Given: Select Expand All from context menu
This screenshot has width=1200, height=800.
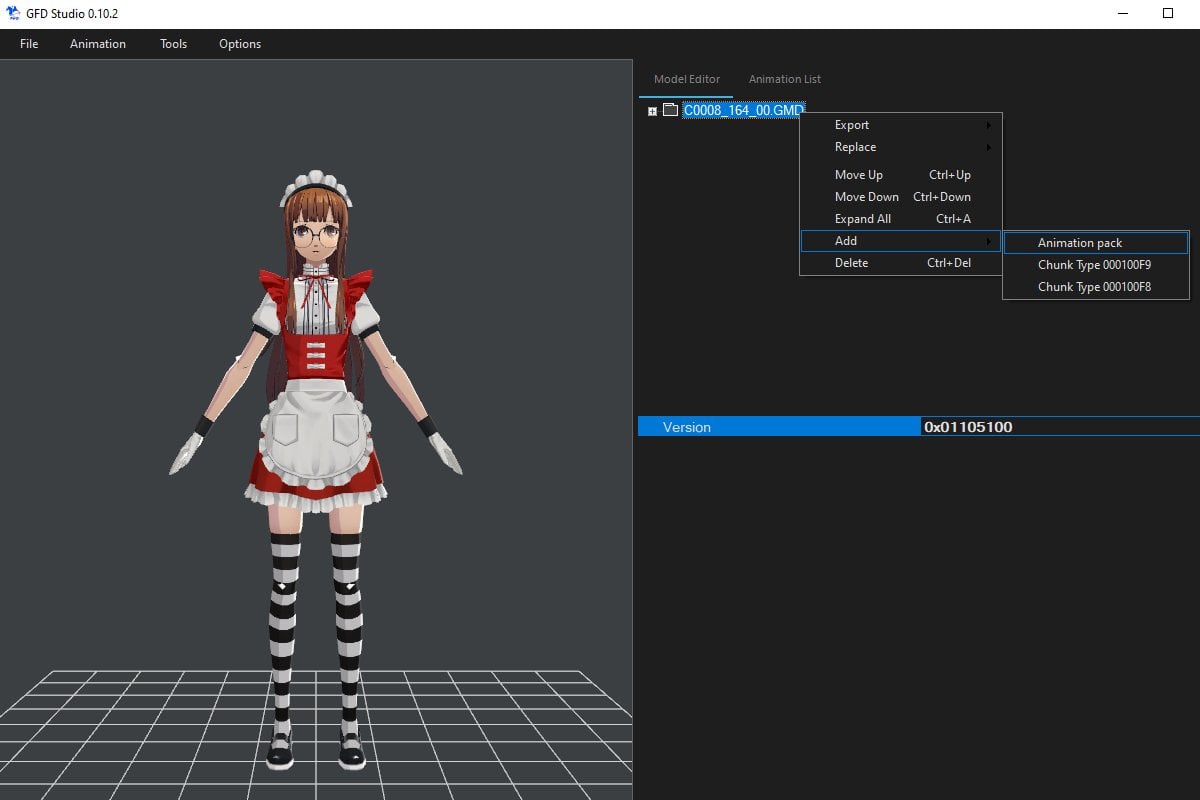Looking at the screenshot, I should [900, 219].
